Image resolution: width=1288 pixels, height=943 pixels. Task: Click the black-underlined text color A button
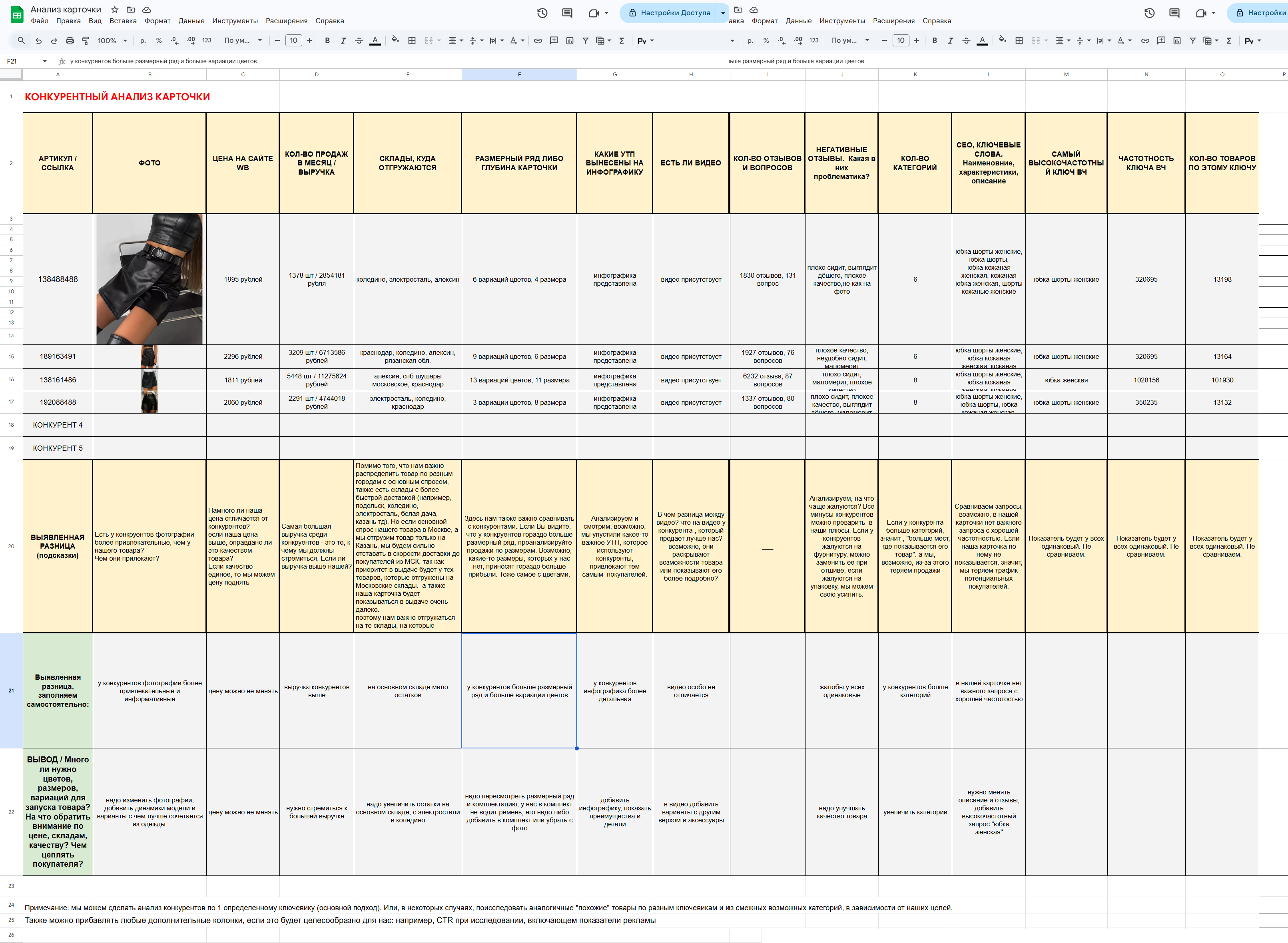click(375, 40)
